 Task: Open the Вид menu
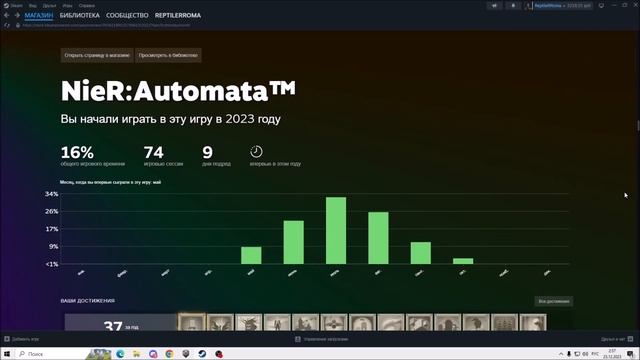coord(33,6)
